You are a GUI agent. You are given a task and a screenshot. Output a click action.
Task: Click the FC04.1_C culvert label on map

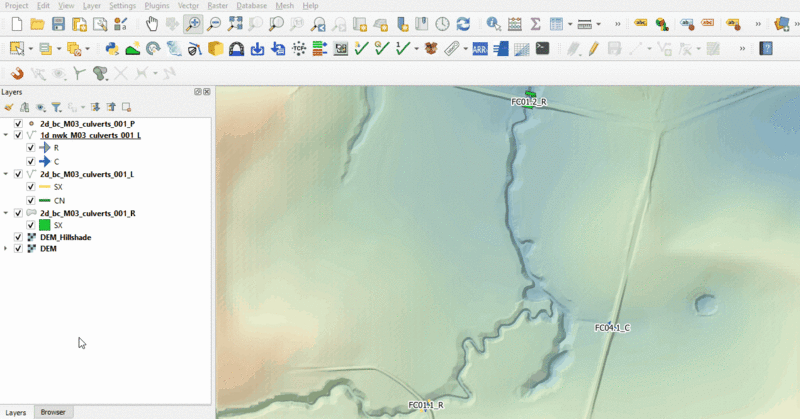612,328
